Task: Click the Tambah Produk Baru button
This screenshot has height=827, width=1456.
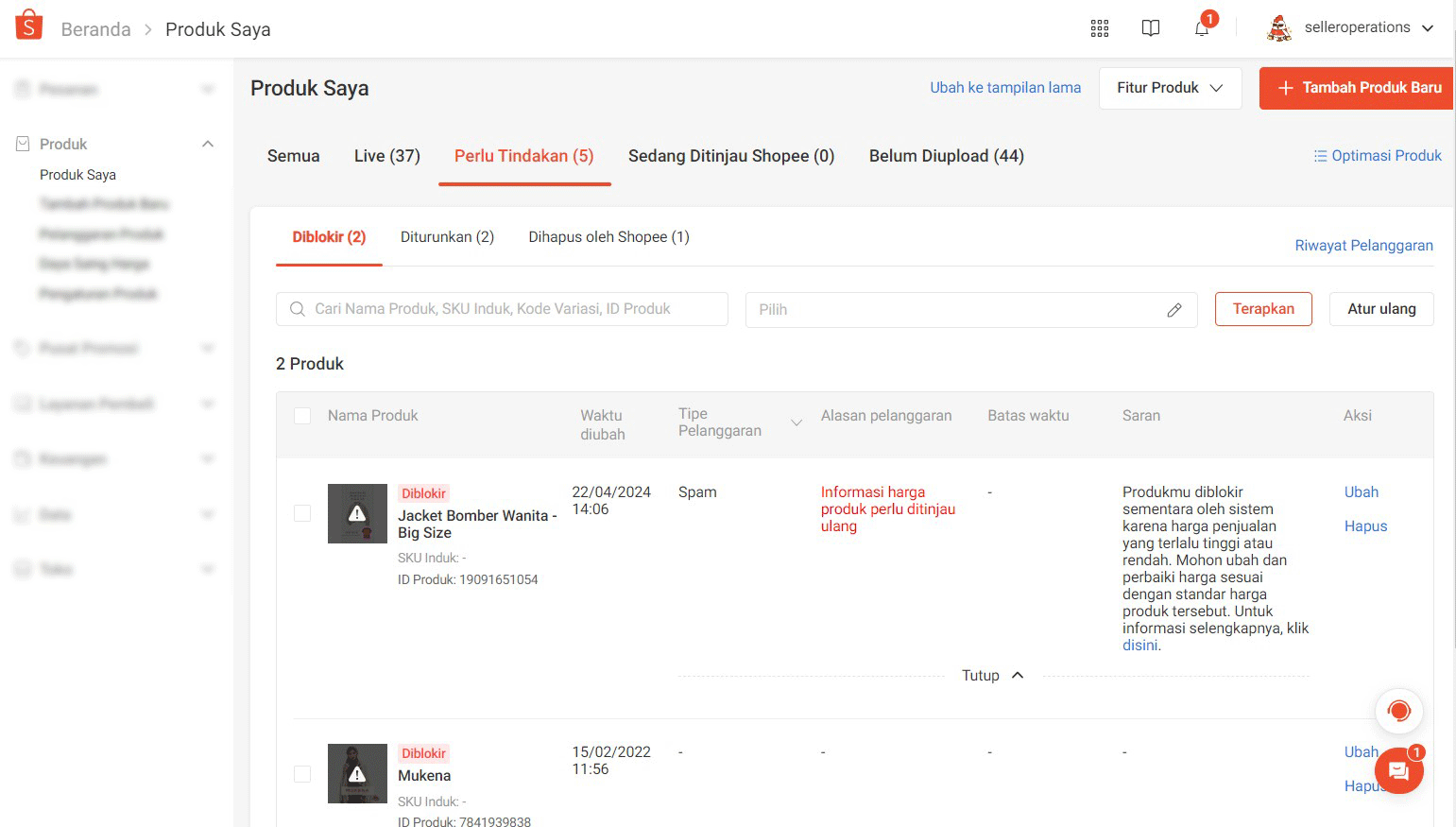Action: point(1357,88)
